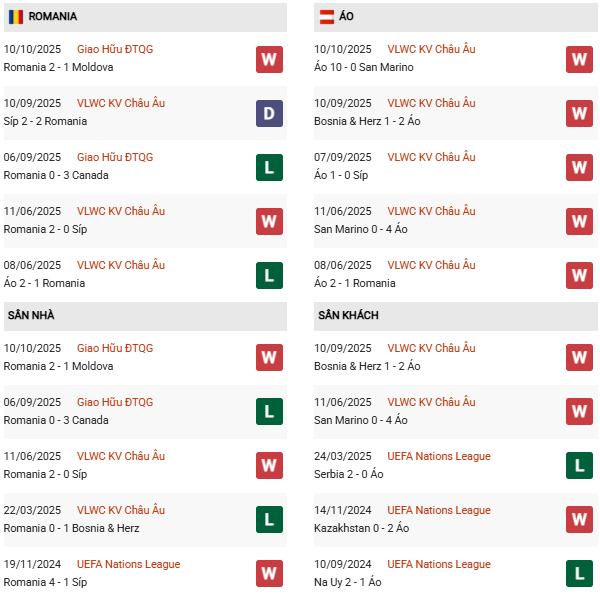Click W badge beside Áo 1 - 0 Síp
Image resolution: width=600 pixels, height=594 pixels.
pyautogui.click(x=579, y=167)
